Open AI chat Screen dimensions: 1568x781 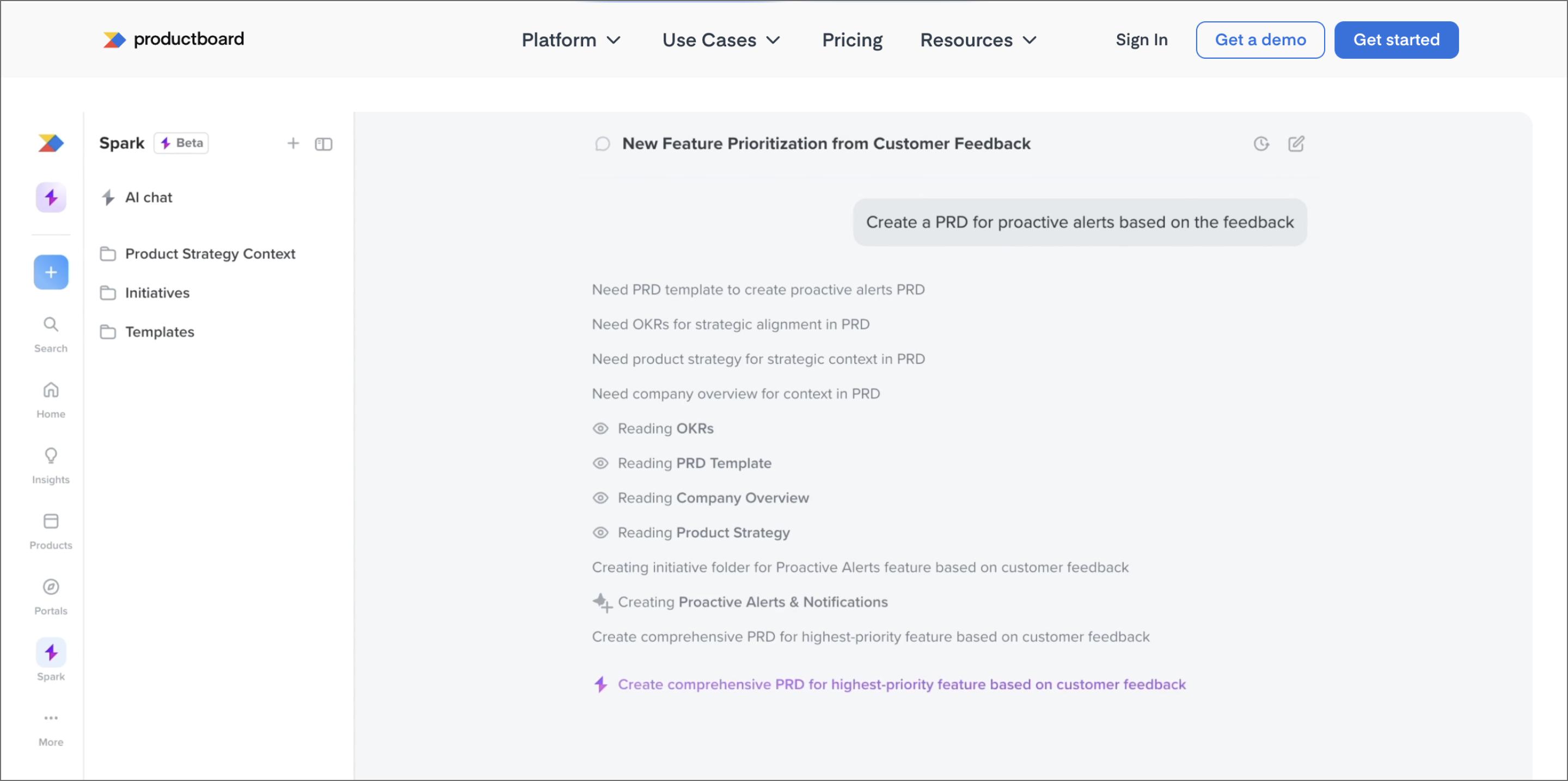tap(137, 197)
